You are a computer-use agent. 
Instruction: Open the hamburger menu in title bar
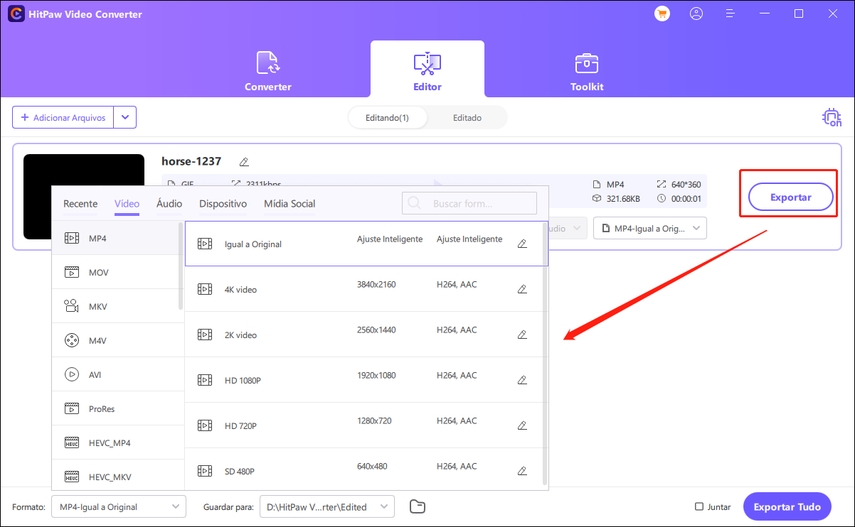point(730,14)
